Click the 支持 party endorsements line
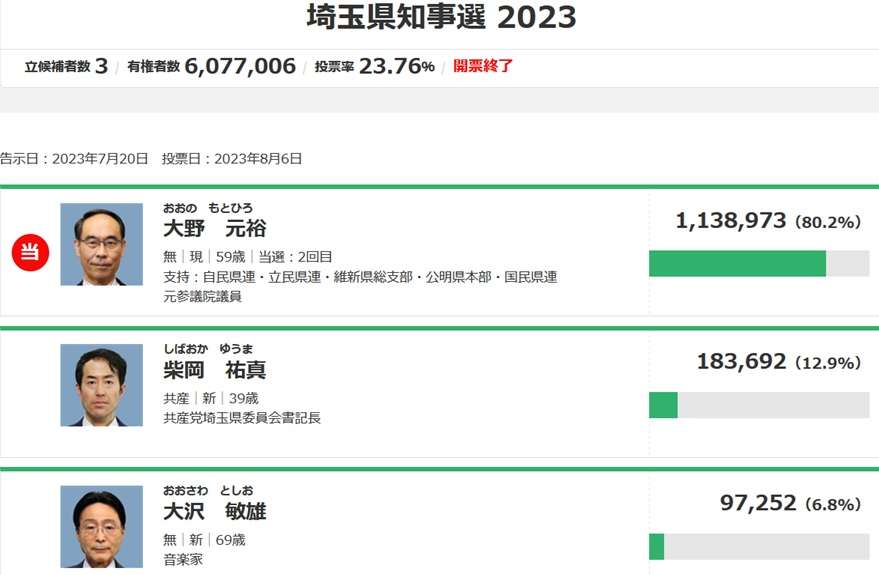The image size is (879, 575). (360, 277)
